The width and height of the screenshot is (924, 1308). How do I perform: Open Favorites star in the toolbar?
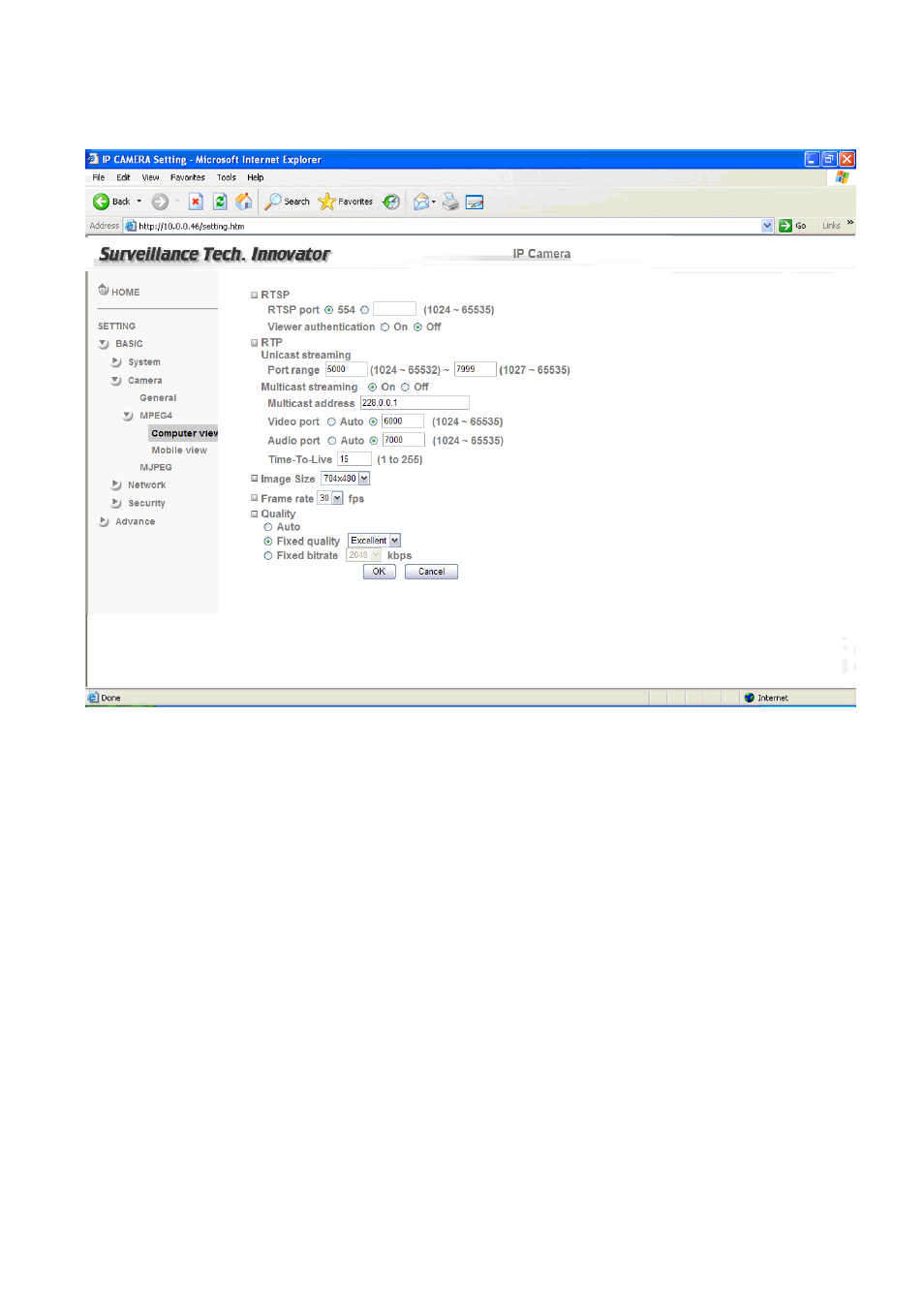coord(326,202)
